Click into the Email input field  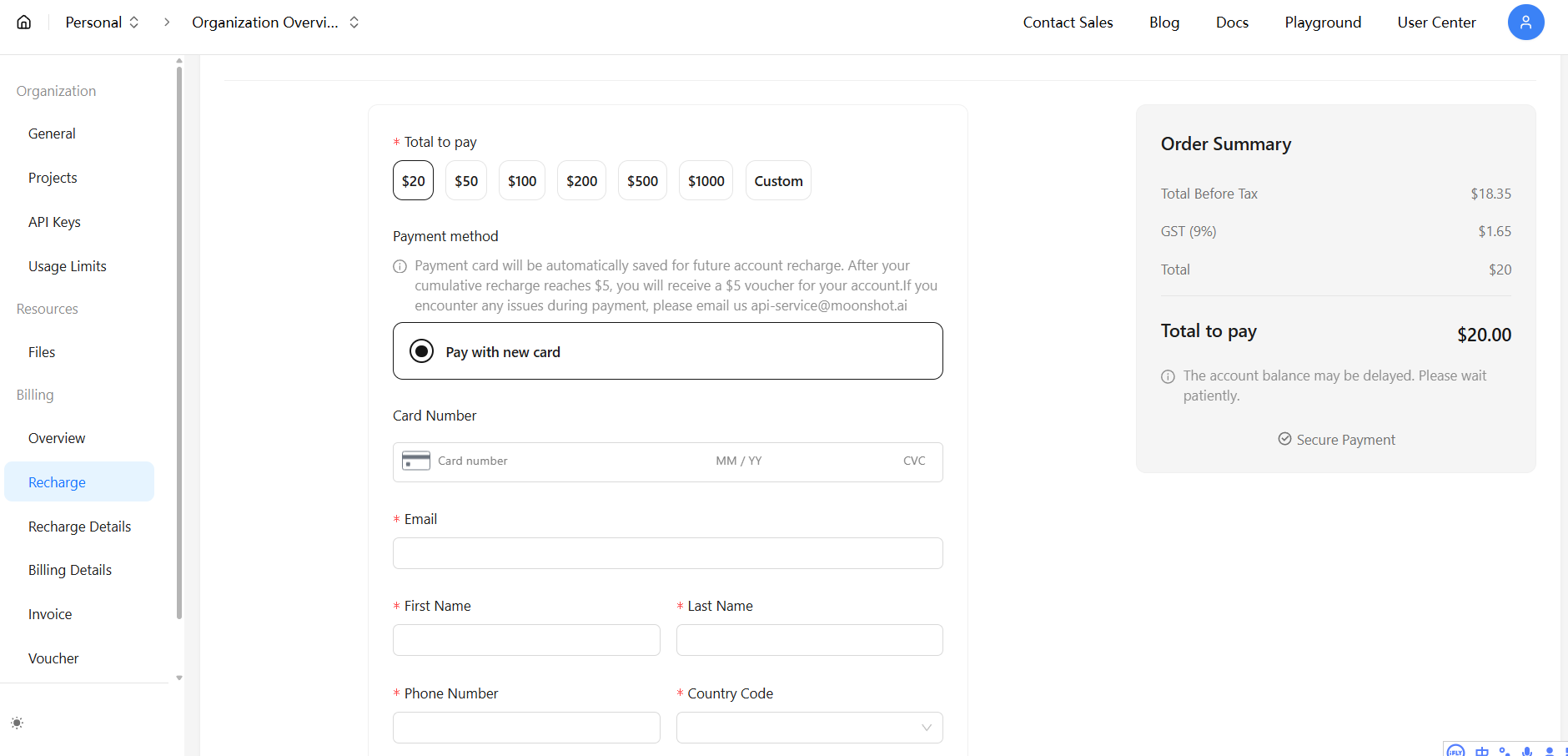(x=667, y=553)
